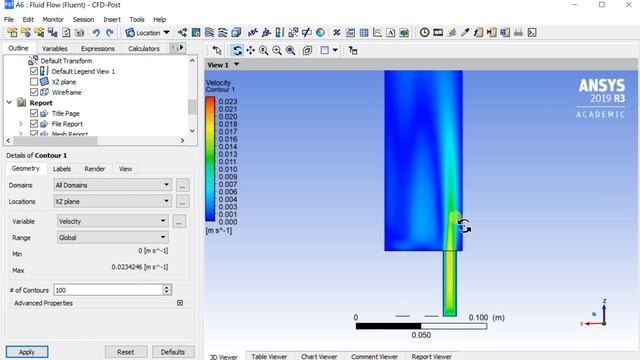Click the Text (ABC) insert icon
Screen dimensions: 640x360
click(x=253, y=33)
